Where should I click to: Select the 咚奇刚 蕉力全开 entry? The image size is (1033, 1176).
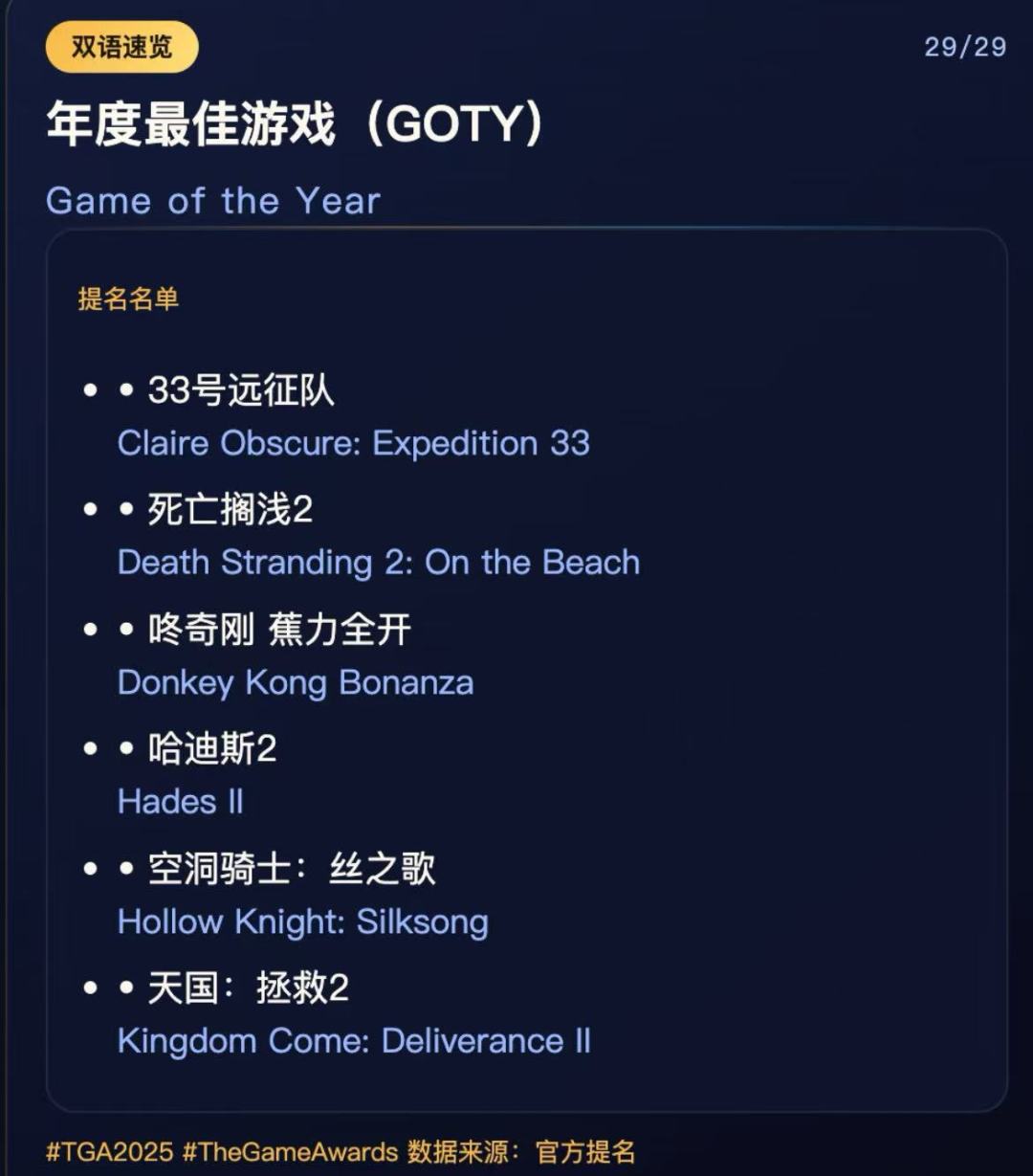[279, 630]
